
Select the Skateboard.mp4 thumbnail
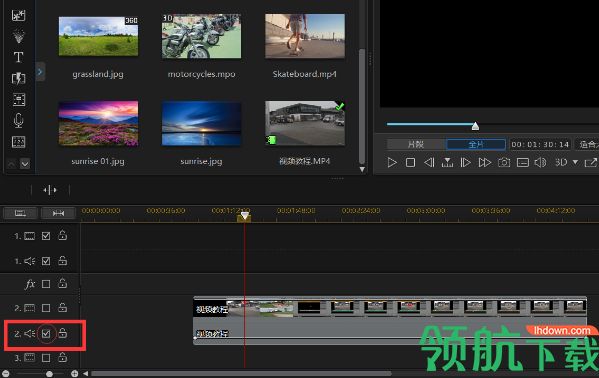(x=305, y=36)
